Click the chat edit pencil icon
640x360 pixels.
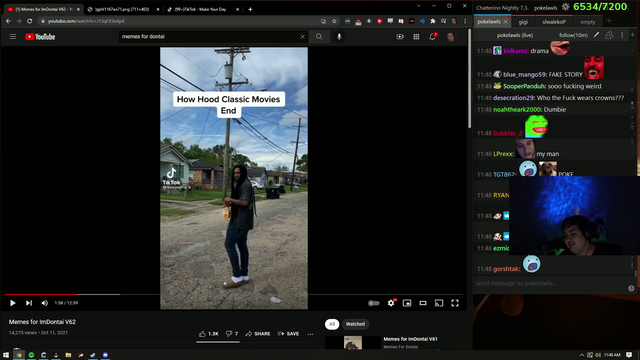(596, 35)
